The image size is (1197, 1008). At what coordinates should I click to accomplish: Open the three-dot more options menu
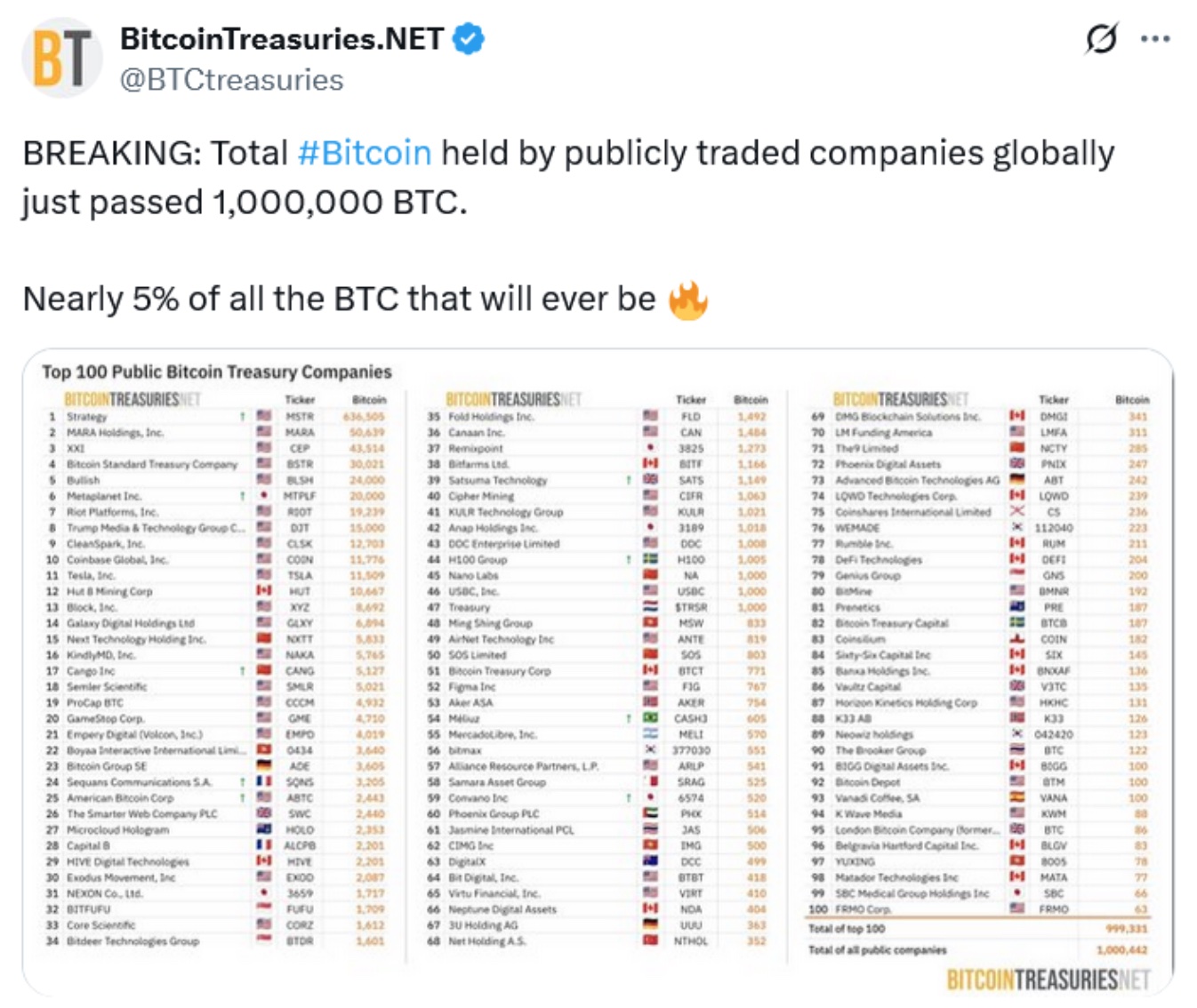coord(1155,39)
